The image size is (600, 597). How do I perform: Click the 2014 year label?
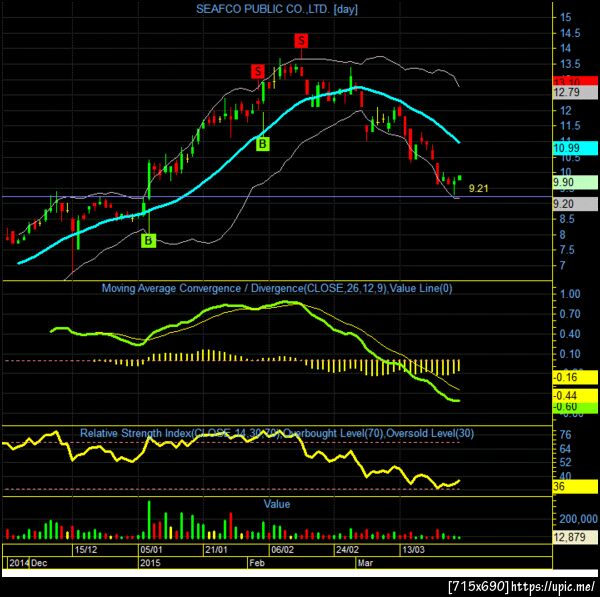tap(19, 563)
